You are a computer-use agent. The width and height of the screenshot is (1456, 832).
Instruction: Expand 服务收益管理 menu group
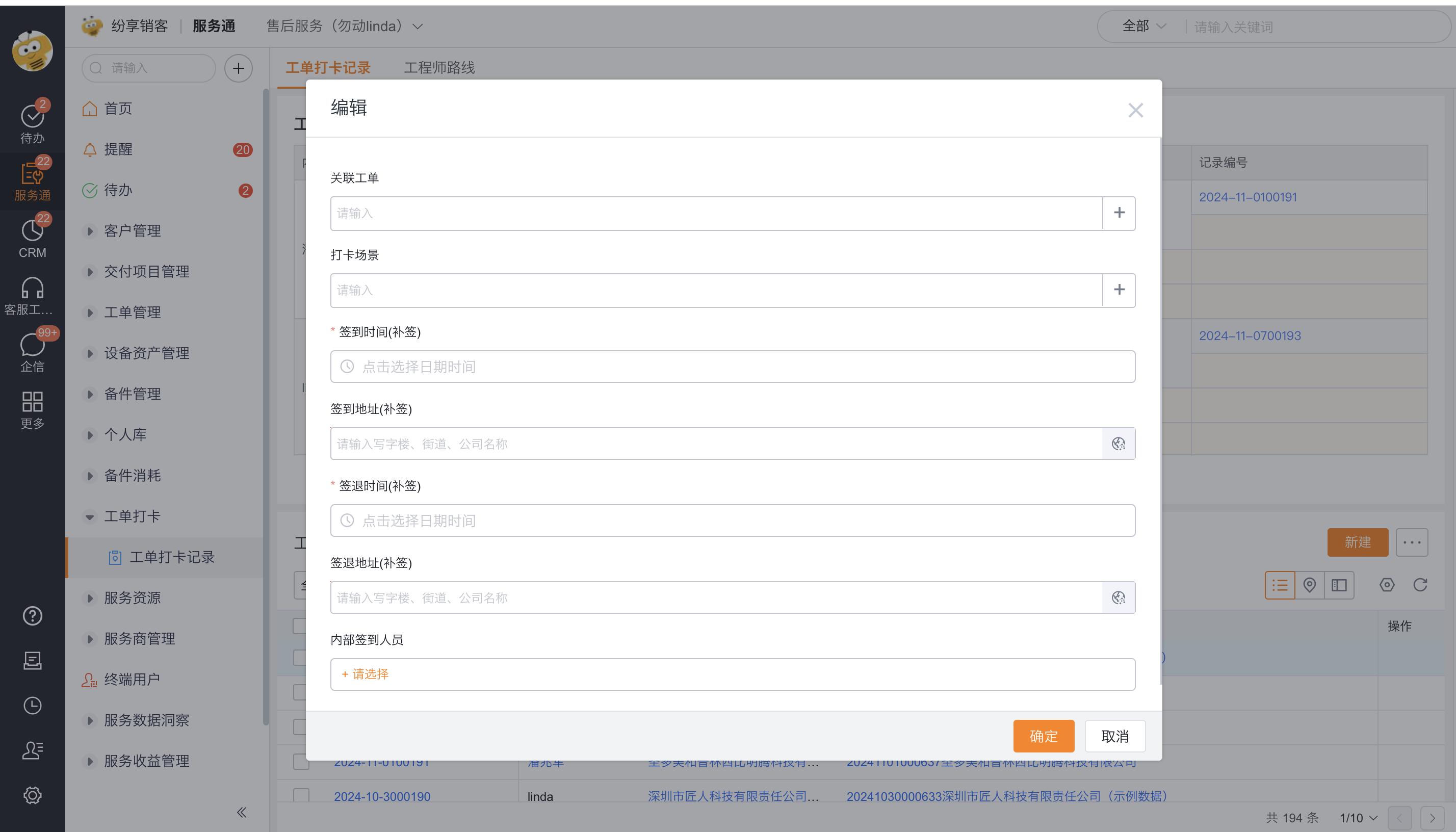[90, 761]
